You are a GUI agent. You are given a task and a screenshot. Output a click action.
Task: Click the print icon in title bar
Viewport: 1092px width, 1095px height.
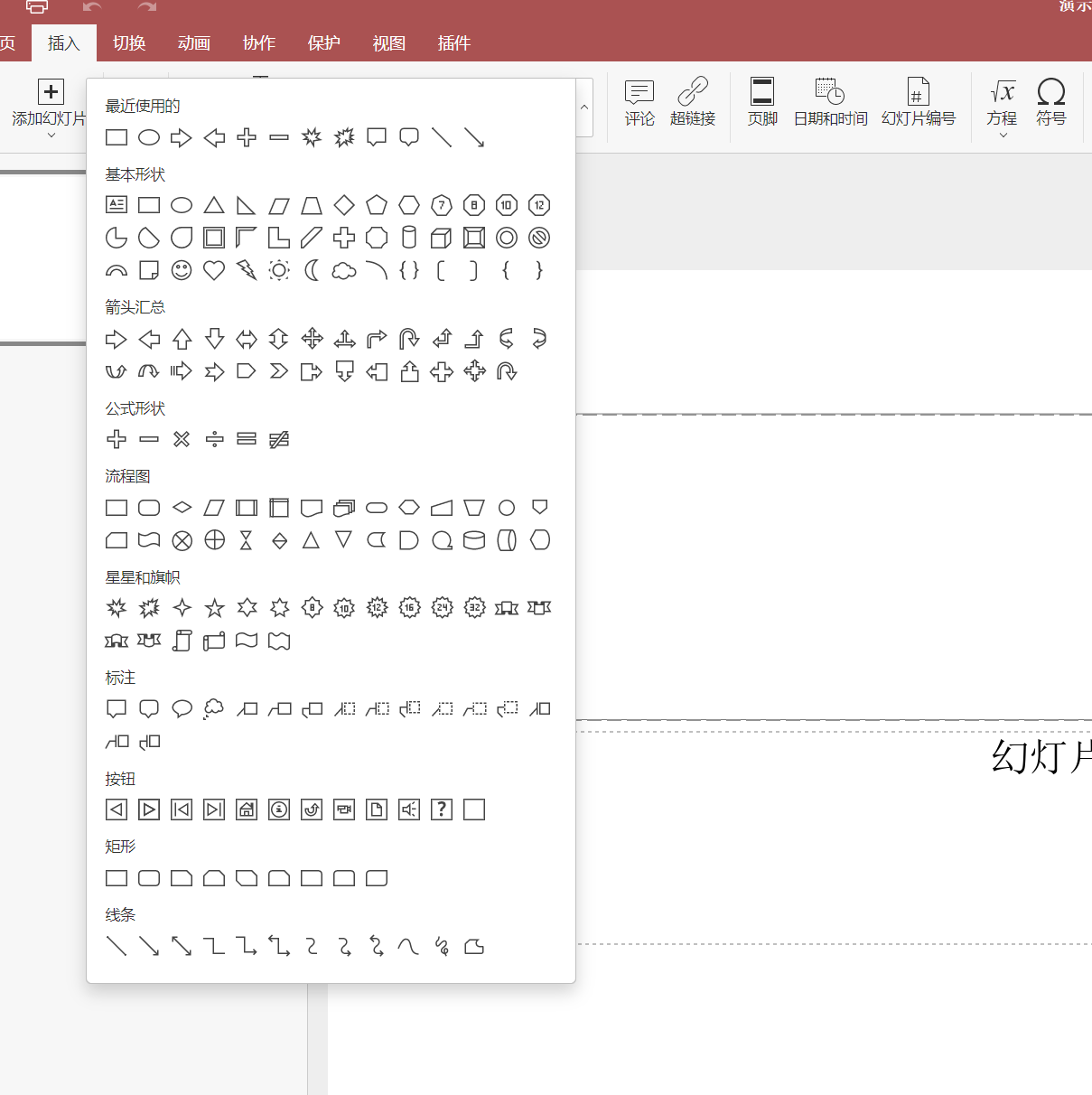click(x=37, y=6)
